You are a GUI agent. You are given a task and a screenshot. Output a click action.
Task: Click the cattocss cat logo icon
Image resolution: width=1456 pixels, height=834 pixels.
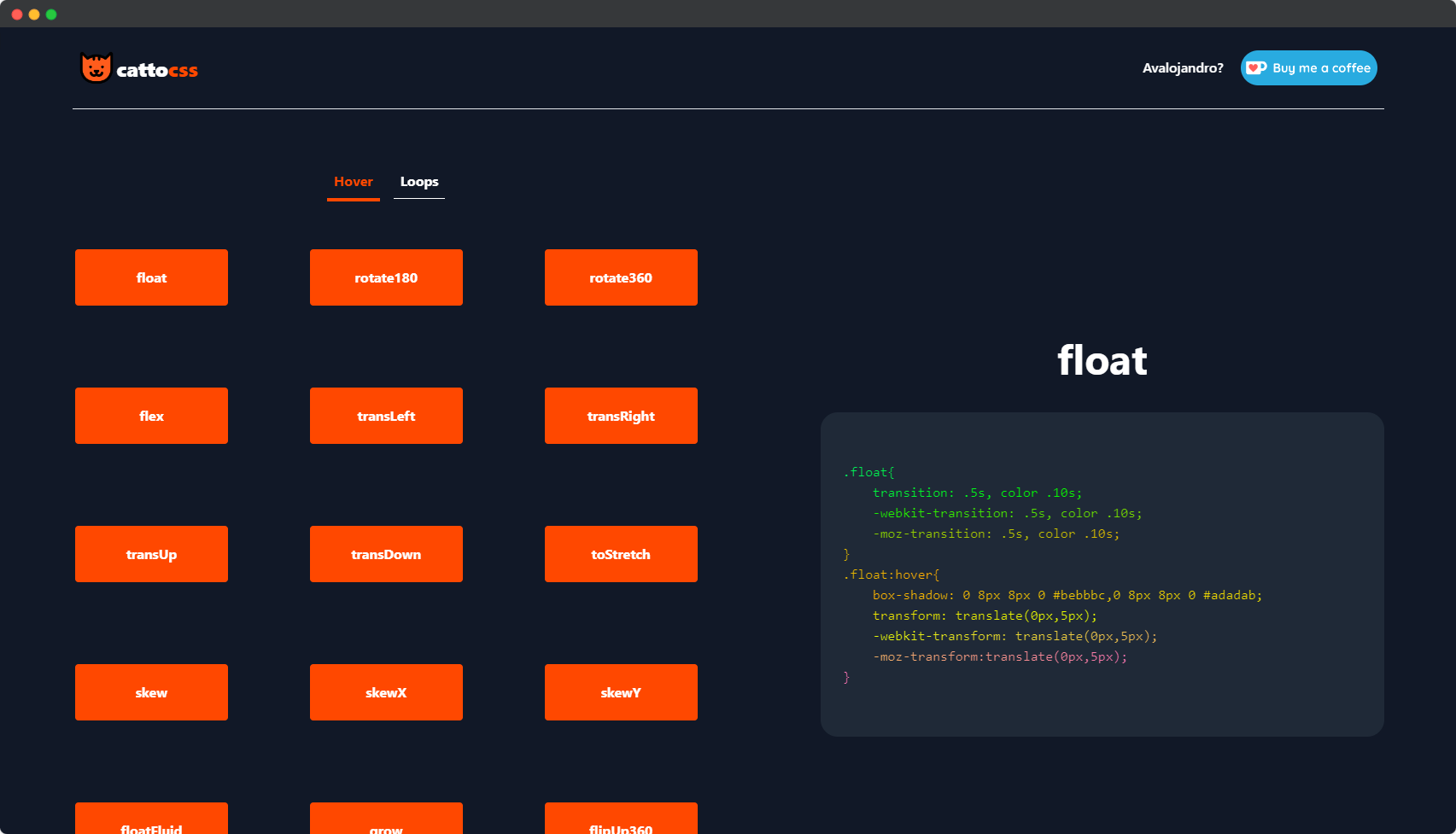96,67
